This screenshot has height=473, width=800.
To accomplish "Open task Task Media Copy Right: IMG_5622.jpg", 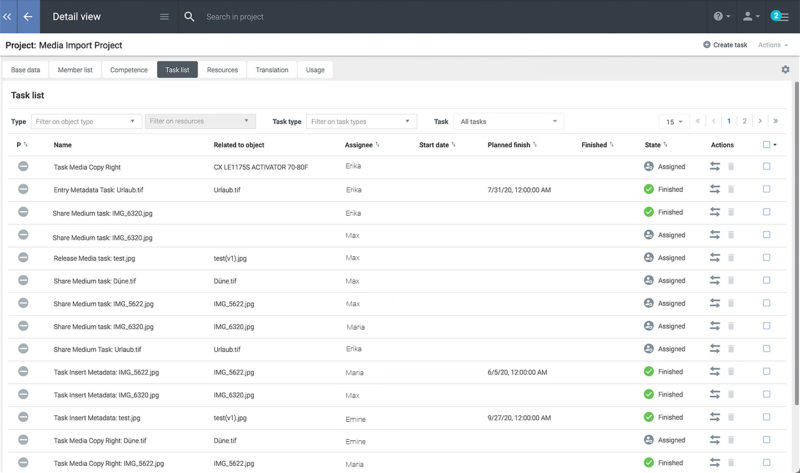I will pos(109,463).
